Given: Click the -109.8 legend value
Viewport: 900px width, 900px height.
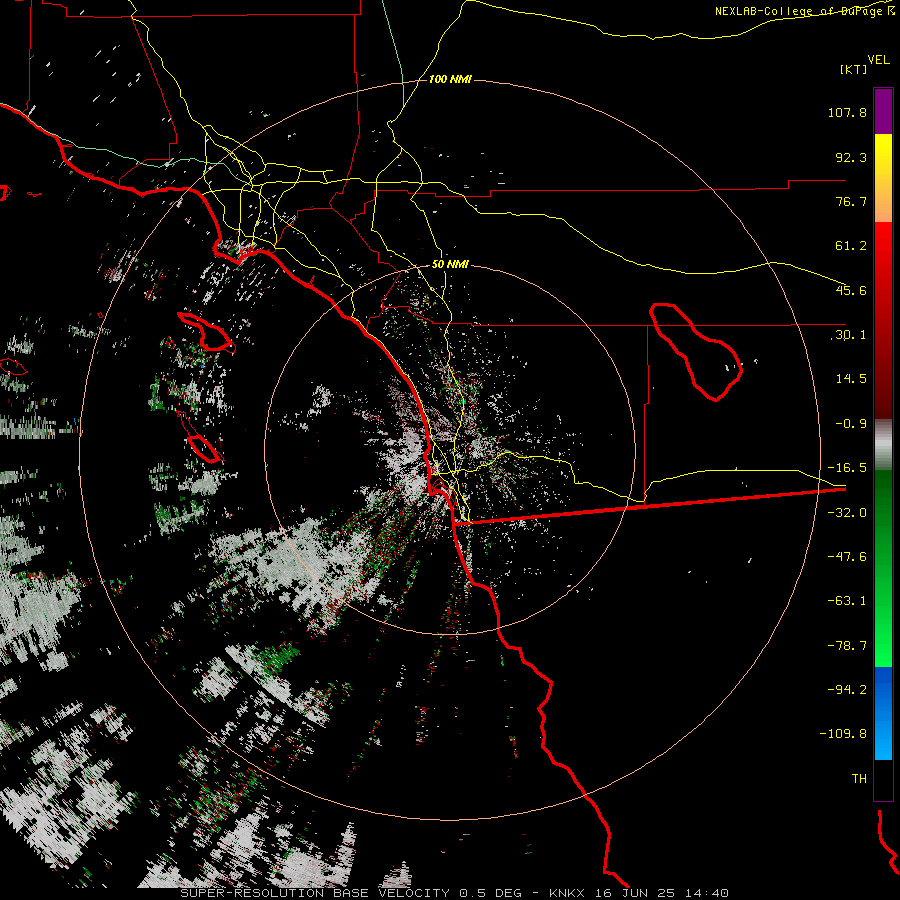Looking at the screenshot, I should point(843,734).
